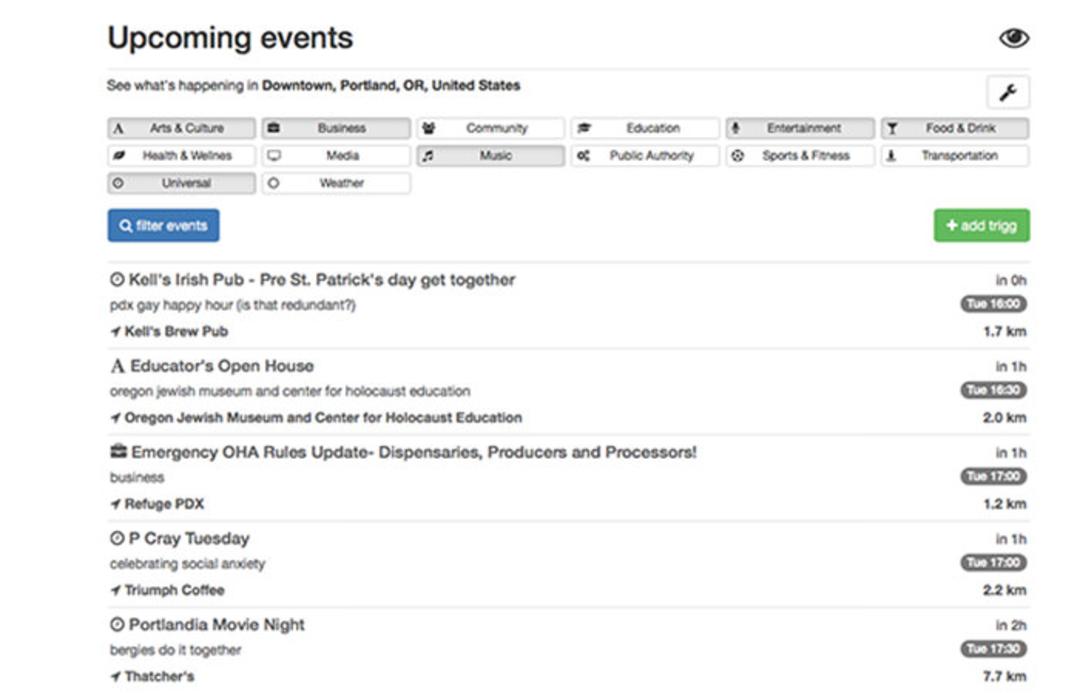This screenshot has width=1080, height=693.
Task: Disable the Universal category filter
Action: [x=181, y=183]
